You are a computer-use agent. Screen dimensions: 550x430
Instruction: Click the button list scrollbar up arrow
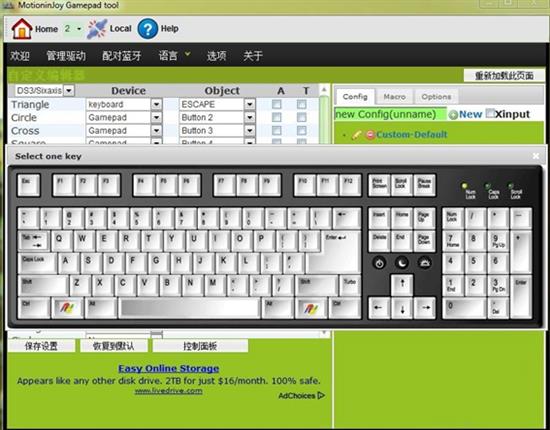pos(324,90)
